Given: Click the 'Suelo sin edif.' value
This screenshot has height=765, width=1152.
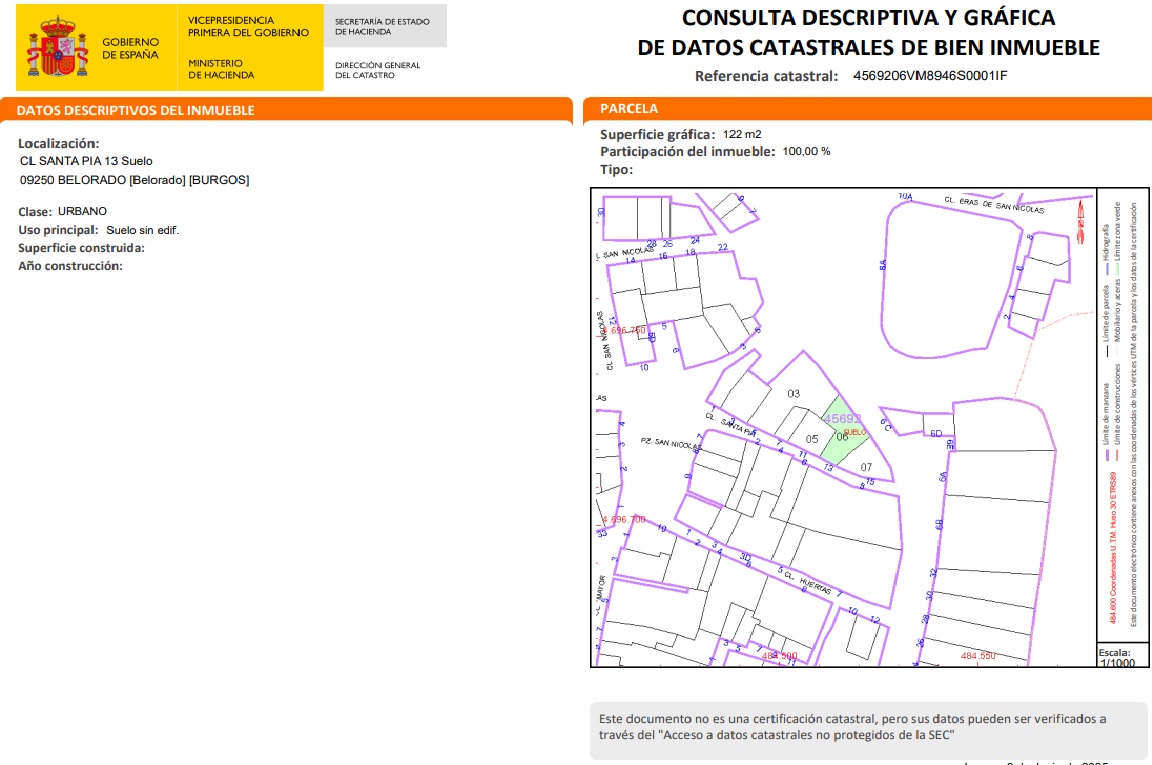Looking at the screenshot, I should (x=143, y=230).
